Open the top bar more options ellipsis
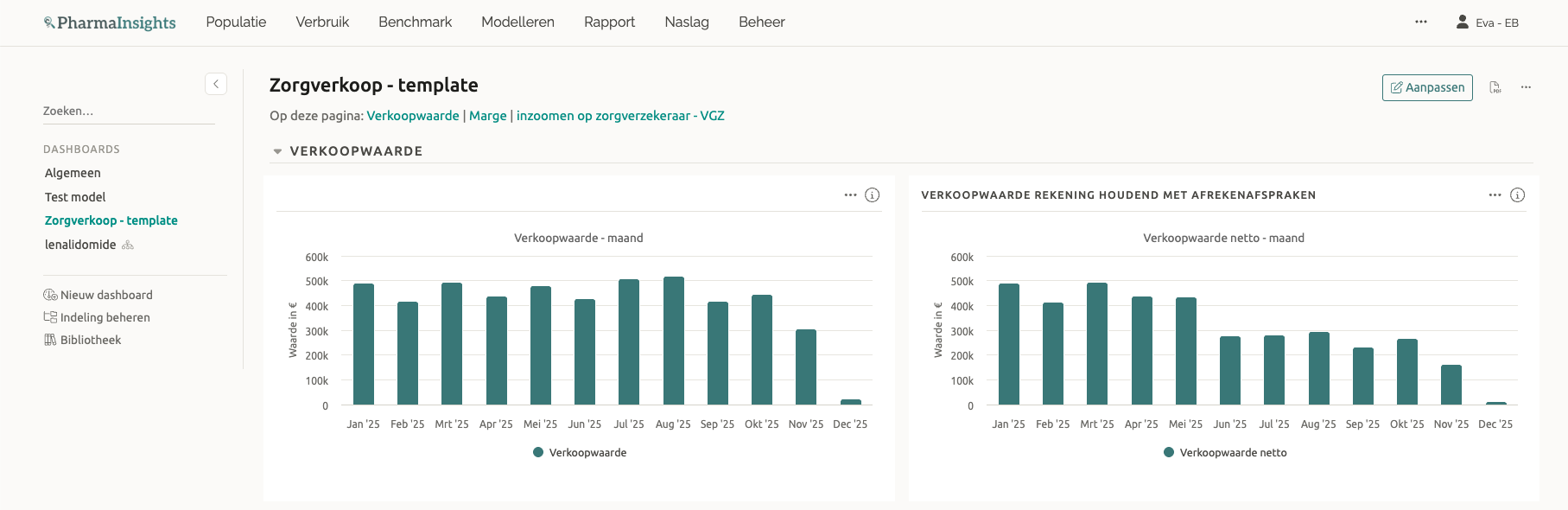Screen dimensions: 1568x510 click(1421, 22)
